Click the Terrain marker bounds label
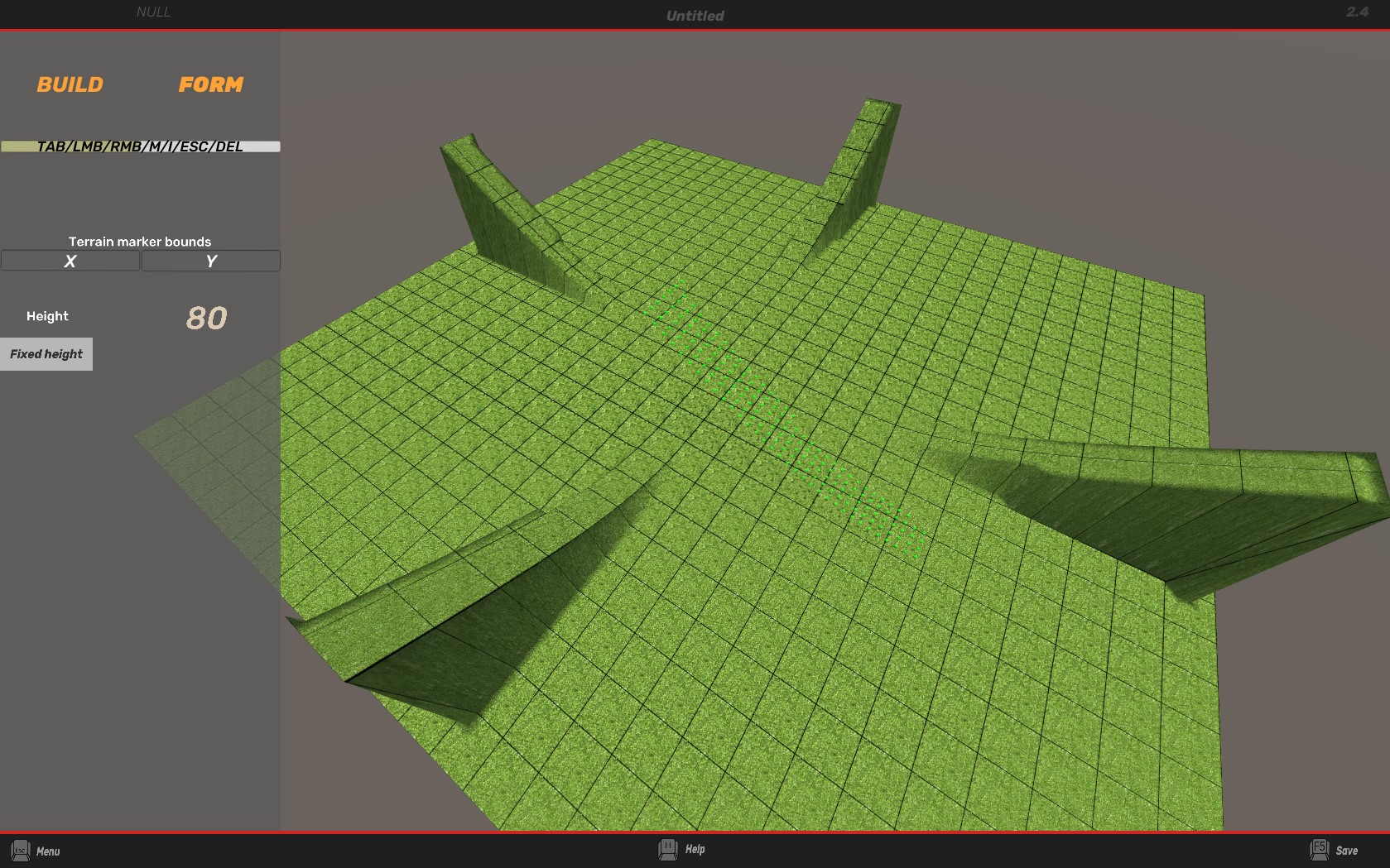Image resolution: width=1390 pixels, height=868 pixels. (140, 242)
